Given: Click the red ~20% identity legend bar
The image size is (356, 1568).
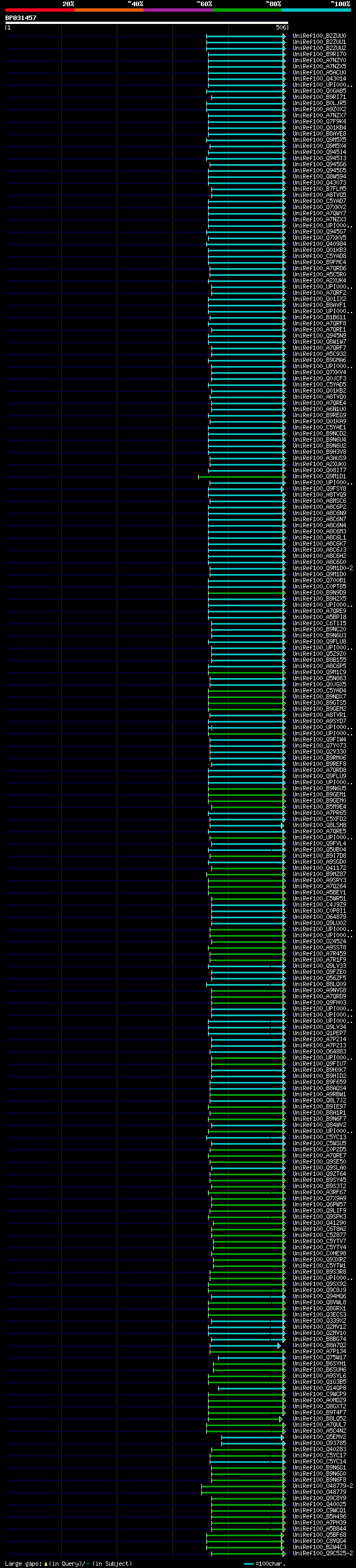Looking at the screenshot, I should [x=39, y=10].
